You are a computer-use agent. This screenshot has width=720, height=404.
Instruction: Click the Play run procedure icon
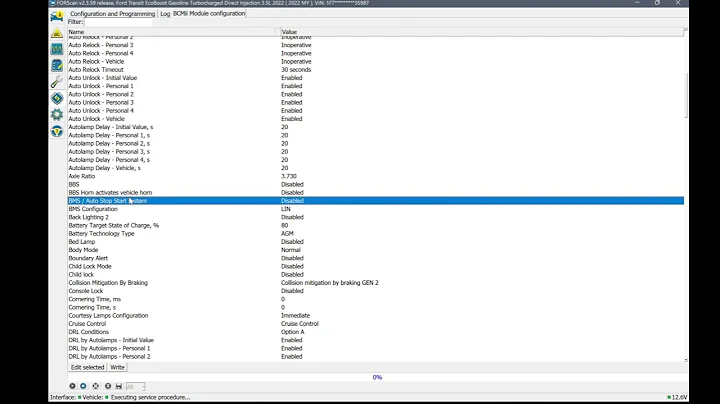click(x=73, y=386)
